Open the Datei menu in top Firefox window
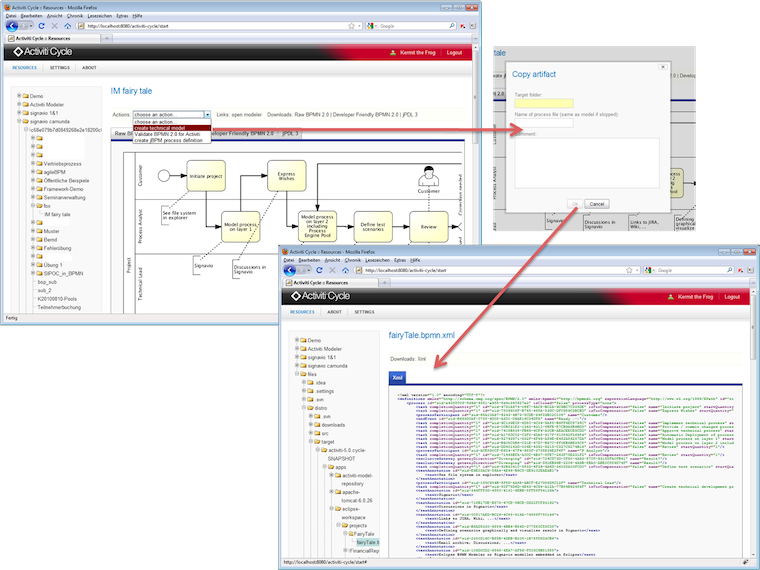This screenshot has height=570, width=760. [11, 16]
